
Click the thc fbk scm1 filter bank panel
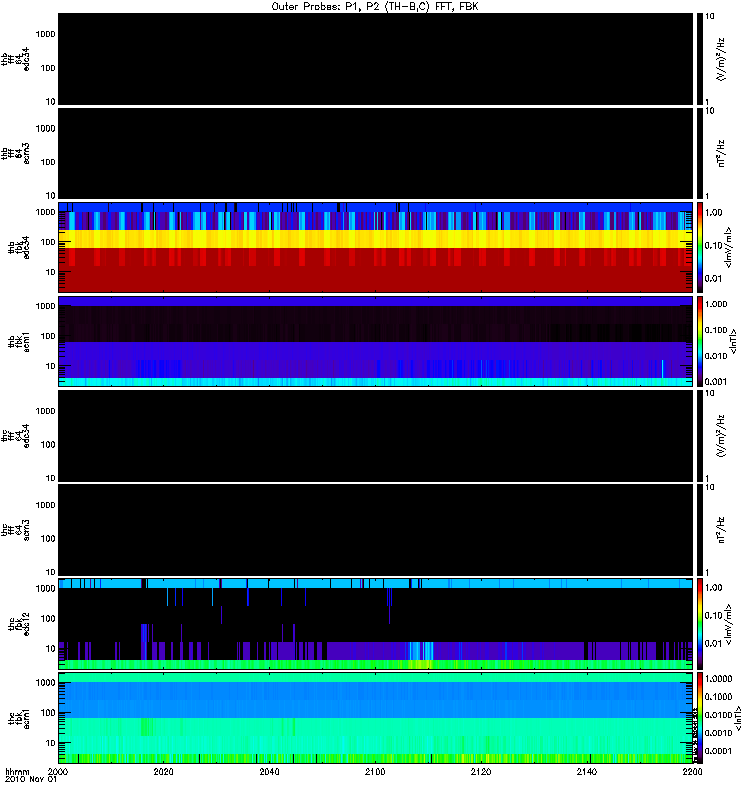[375, 718]
